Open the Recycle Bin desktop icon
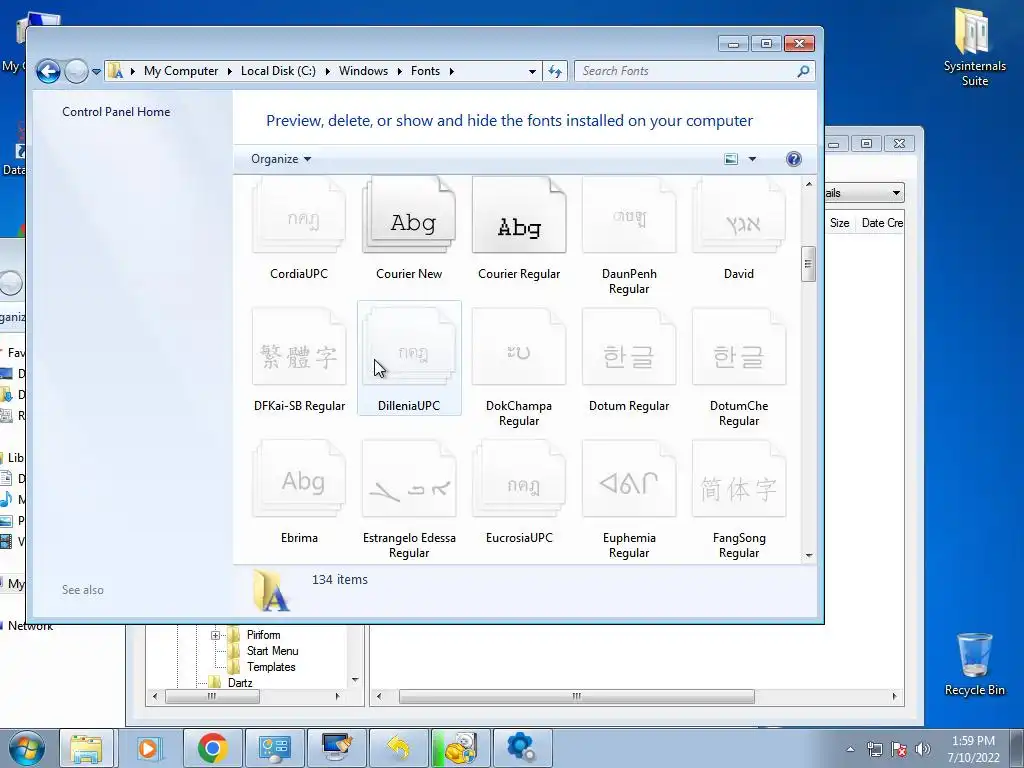Image resolution: width=1024 pixels, height=768 pixels. tap(974, 664)
